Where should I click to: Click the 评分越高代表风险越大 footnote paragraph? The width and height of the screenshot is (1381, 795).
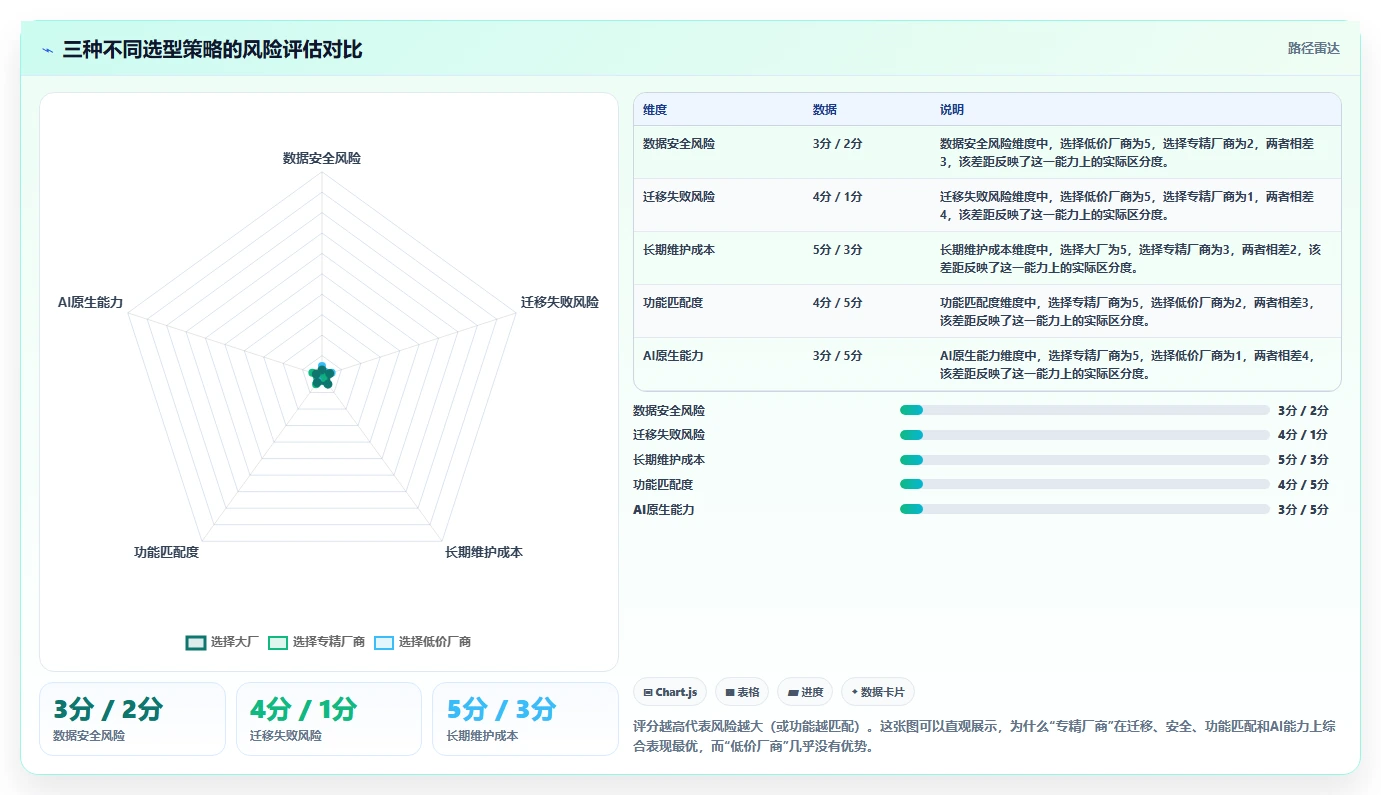(x=984, y=736)
